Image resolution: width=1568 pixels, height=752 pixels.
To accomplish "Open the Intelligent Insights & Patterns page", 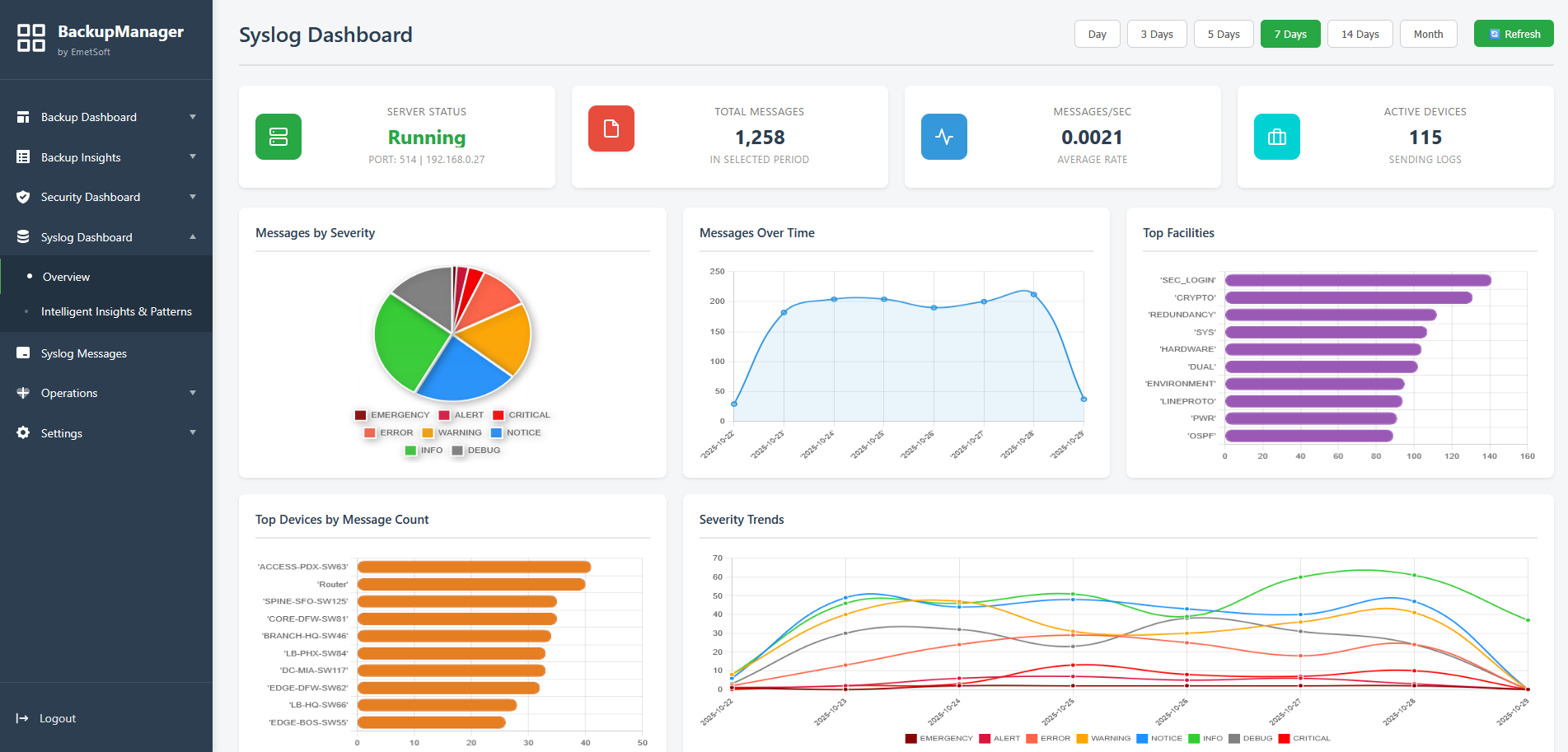I will click(x=116, y=311).
